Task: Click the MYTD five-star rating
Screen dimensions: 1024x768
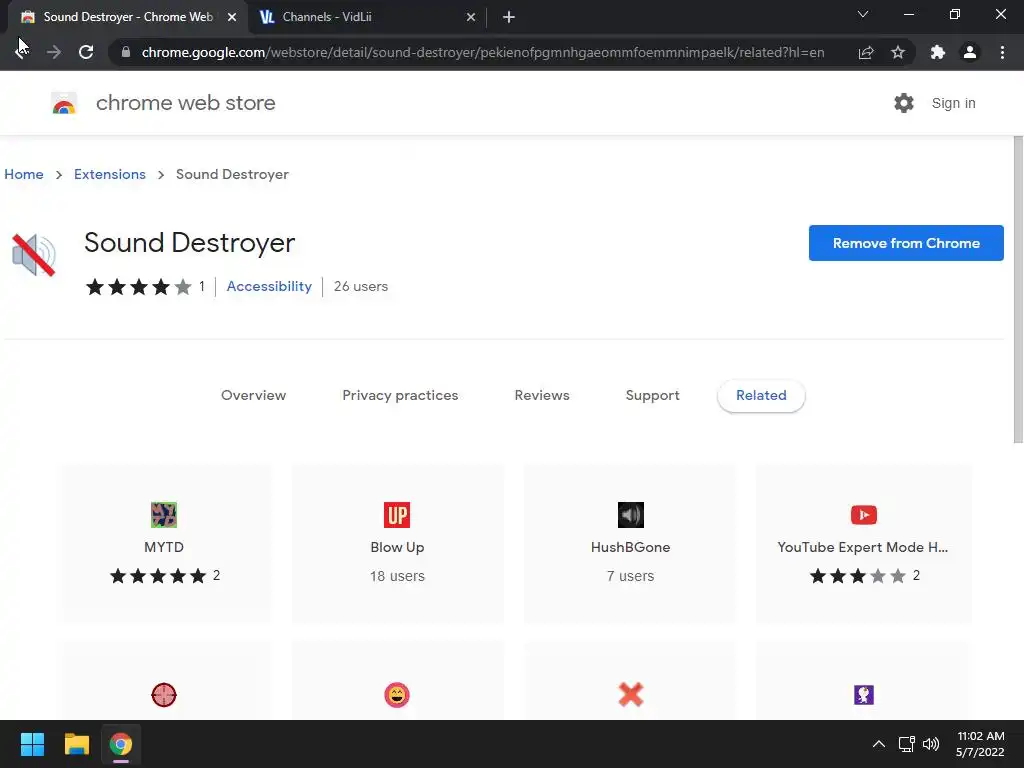Action: 157,575
